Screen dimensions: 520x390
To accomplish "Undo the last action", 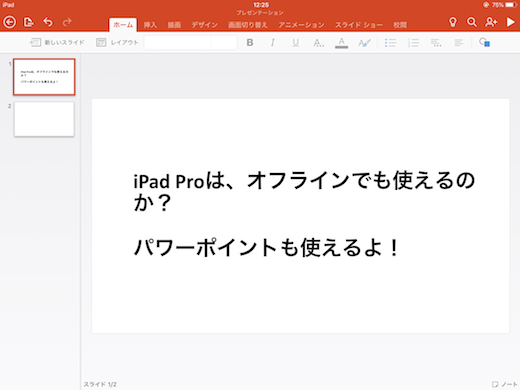I will (x=48, y=22).
